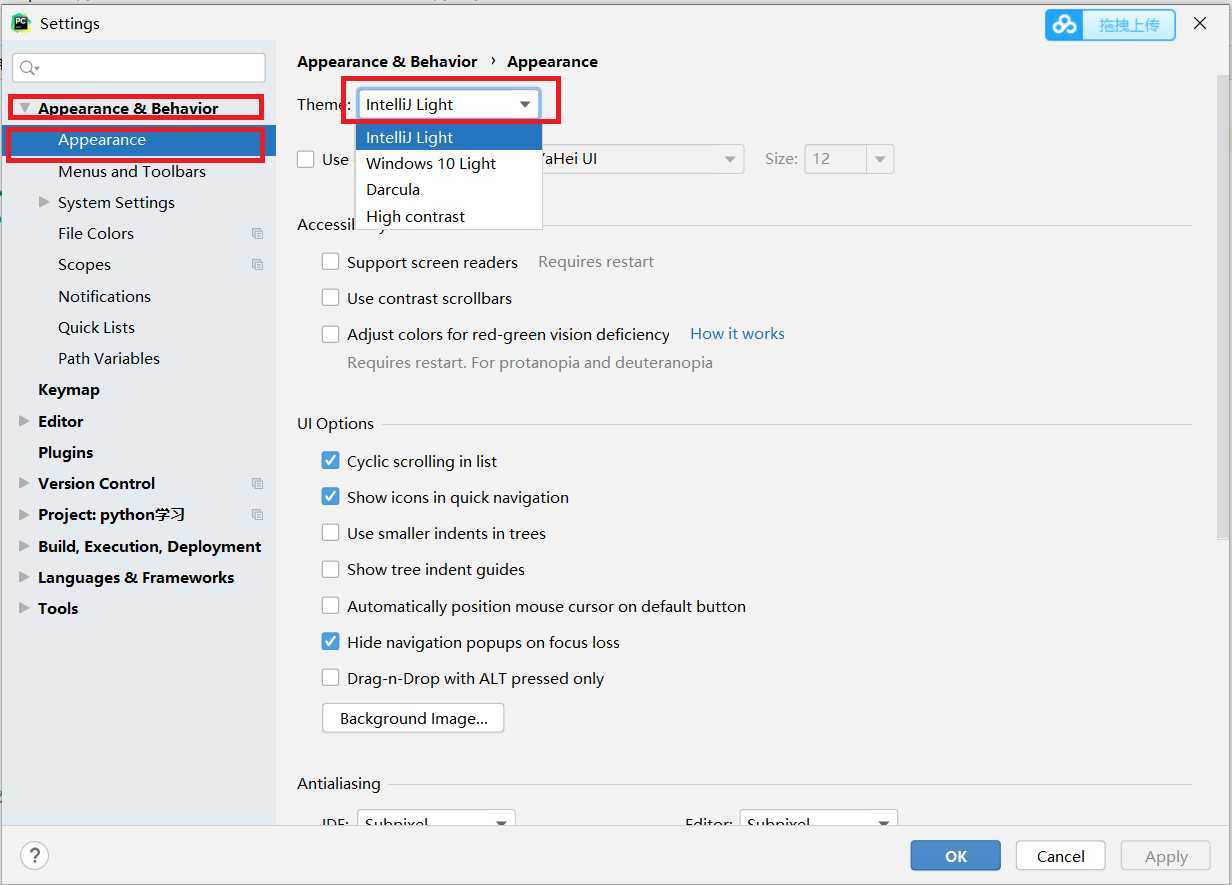This screenshot has height=885, width=1232.
Task: Close the Theme dropdown via its arrow
Action: 525,104
